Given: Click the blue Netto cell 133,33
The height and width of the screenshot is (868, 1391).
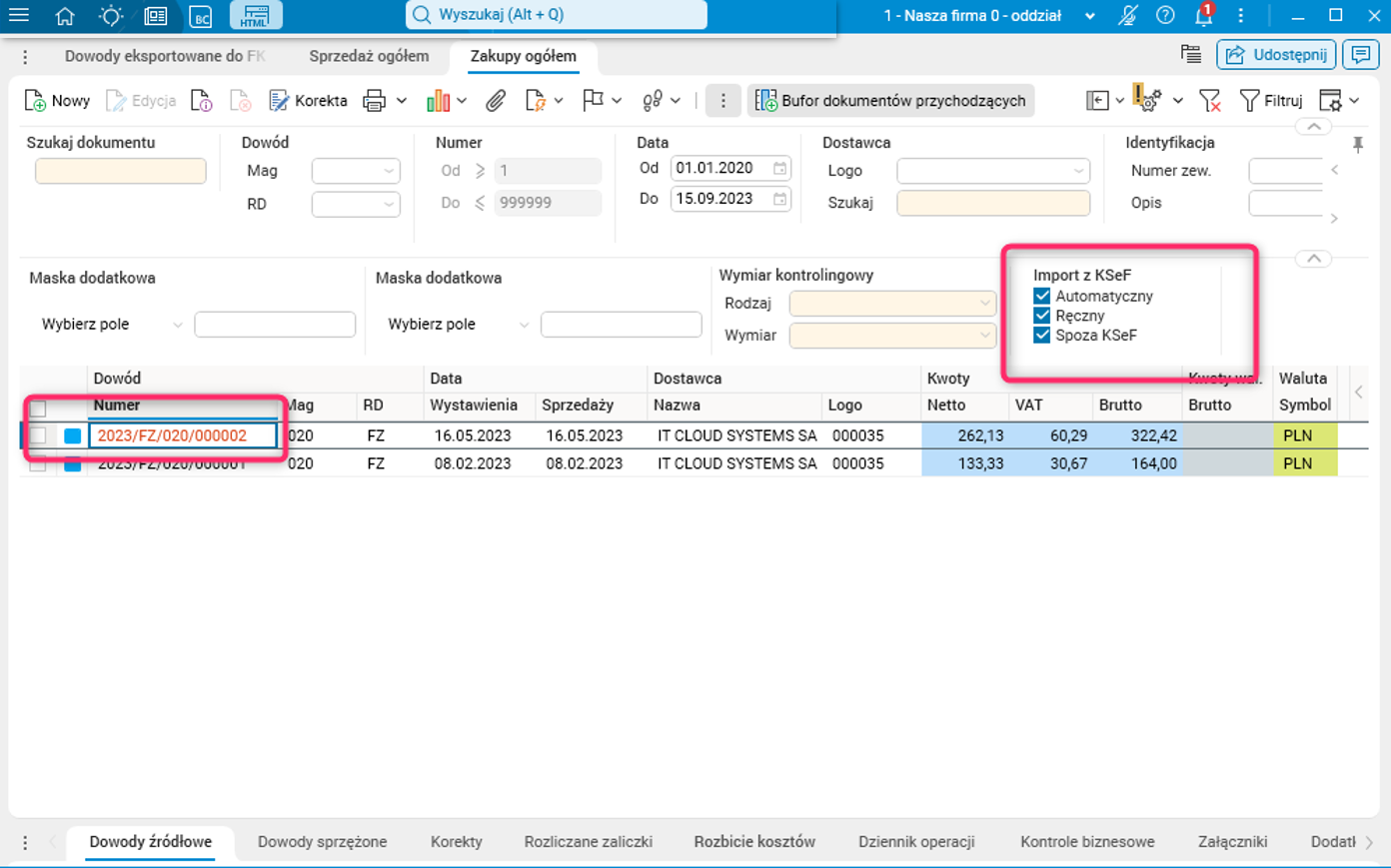Looking at the screenshot, I should tap(964, 463).
